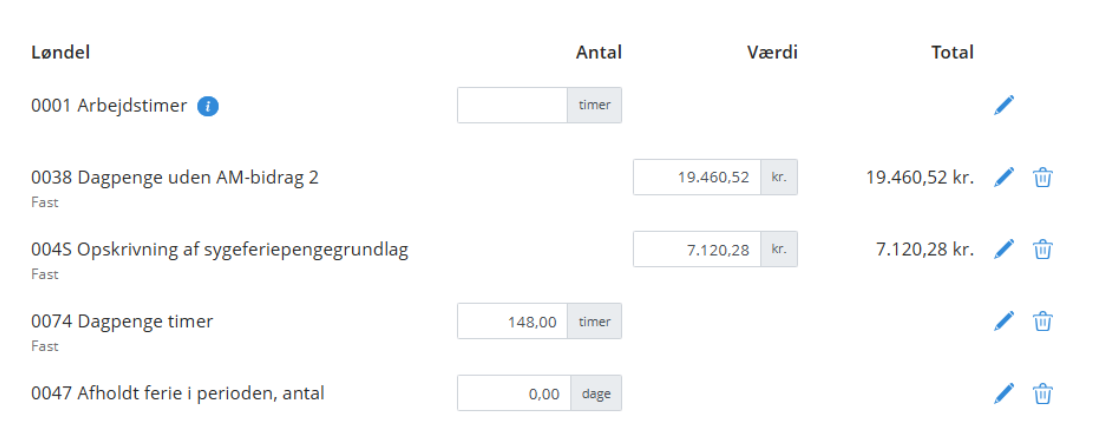Edit the Dagpenge uden AM-bidrag 2 row
This screenshot has height=440, width=1106.
[x=1004, y=177]
